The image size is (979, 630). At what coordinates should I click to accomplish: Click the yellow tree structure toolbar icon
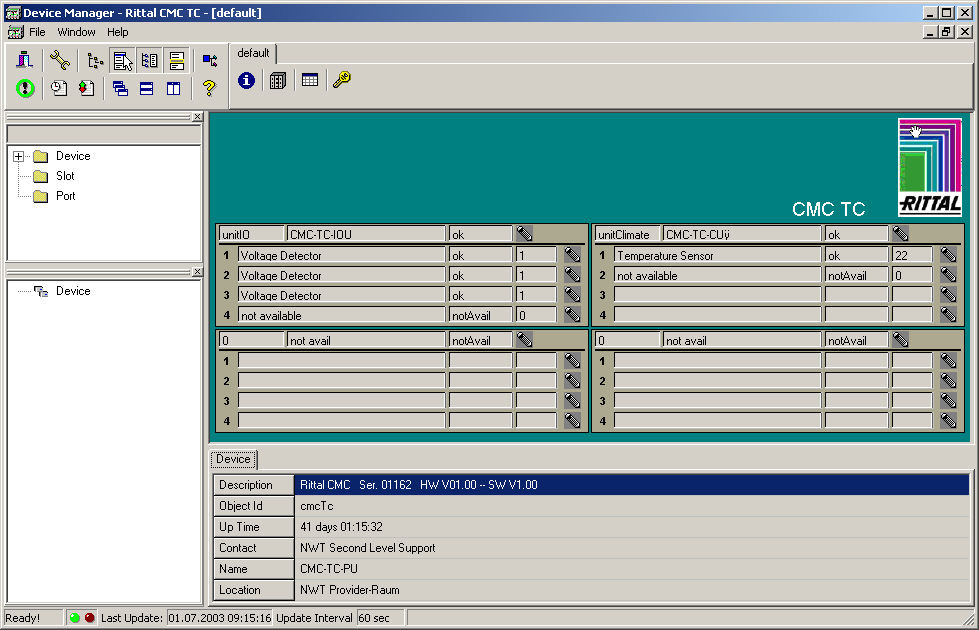95,60
